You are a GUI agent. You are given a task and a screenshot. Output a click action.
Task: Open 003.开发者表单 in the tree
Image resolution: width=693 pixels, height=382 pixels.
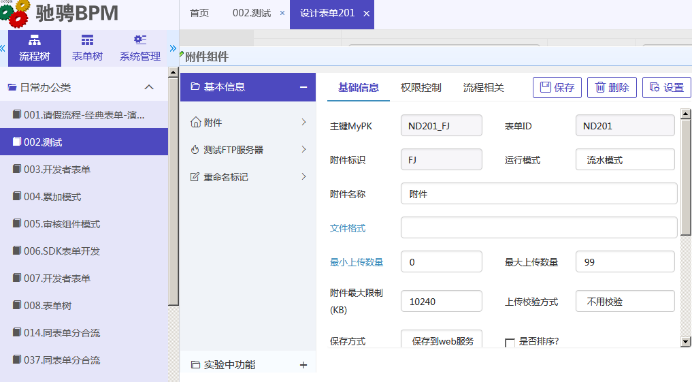[x=84, y=169]
